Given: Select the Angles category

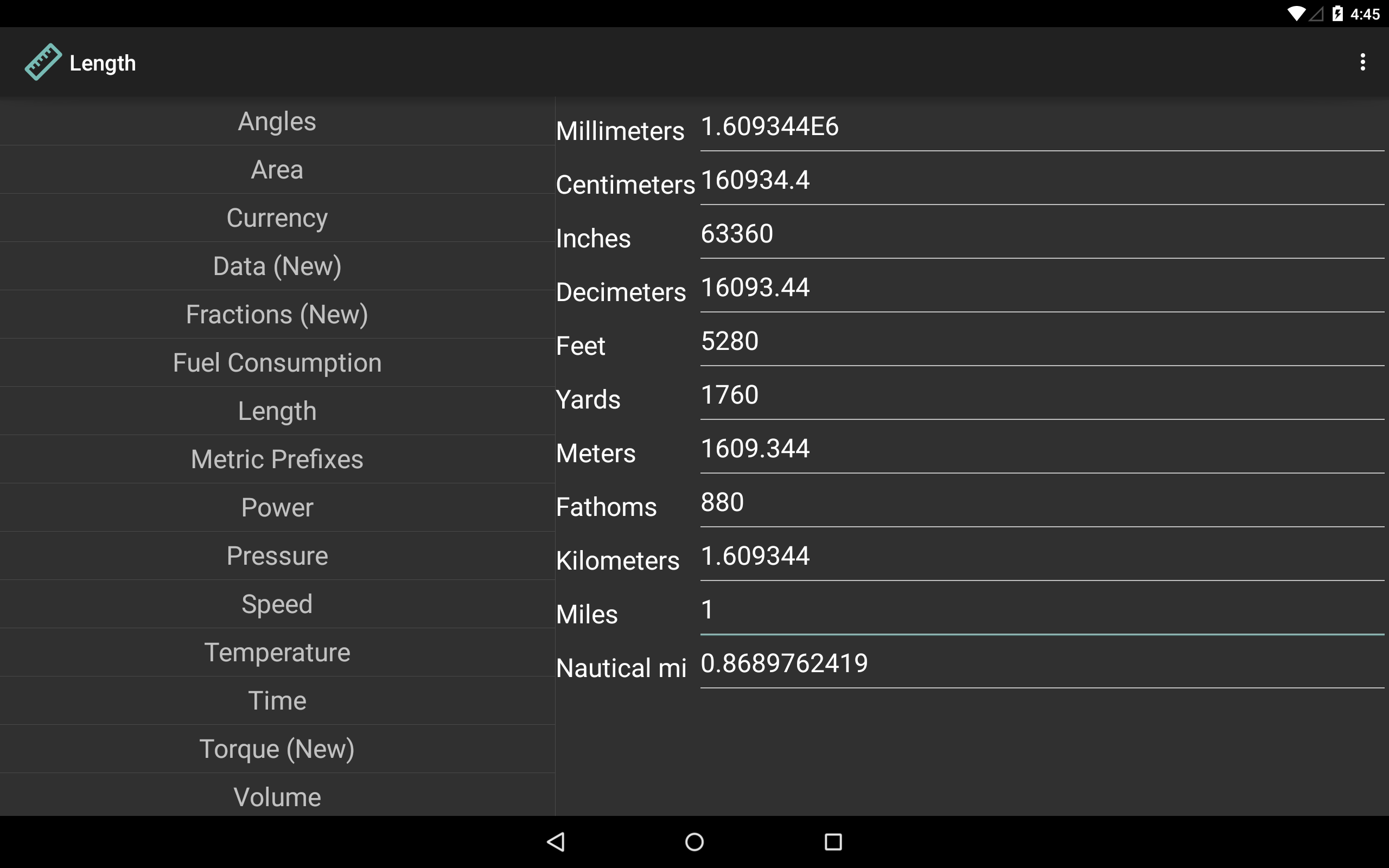Looking at the screenshot, I should (277, 121).
